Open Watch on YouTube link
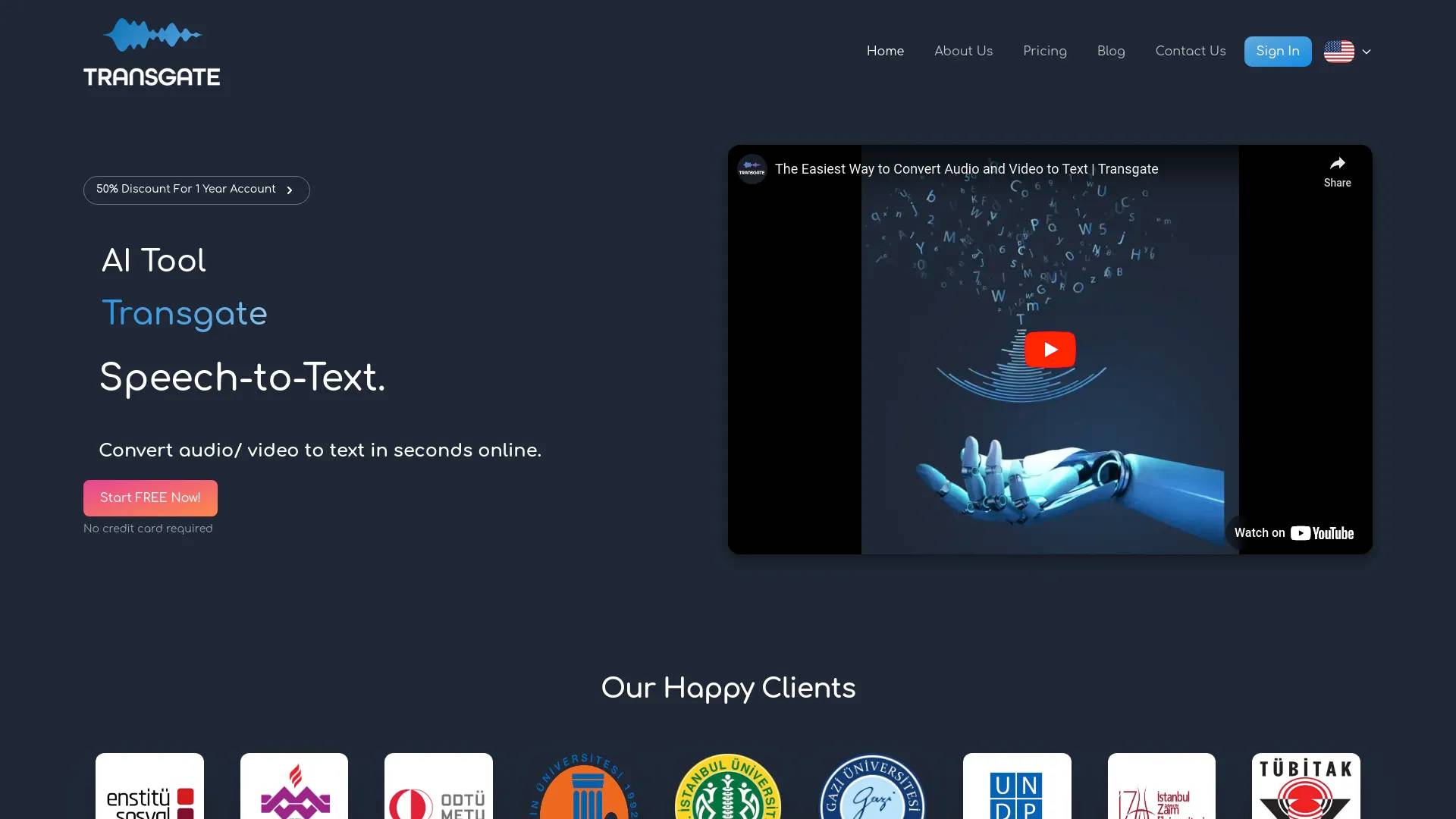1456x819 pixels. (1294, 532)
